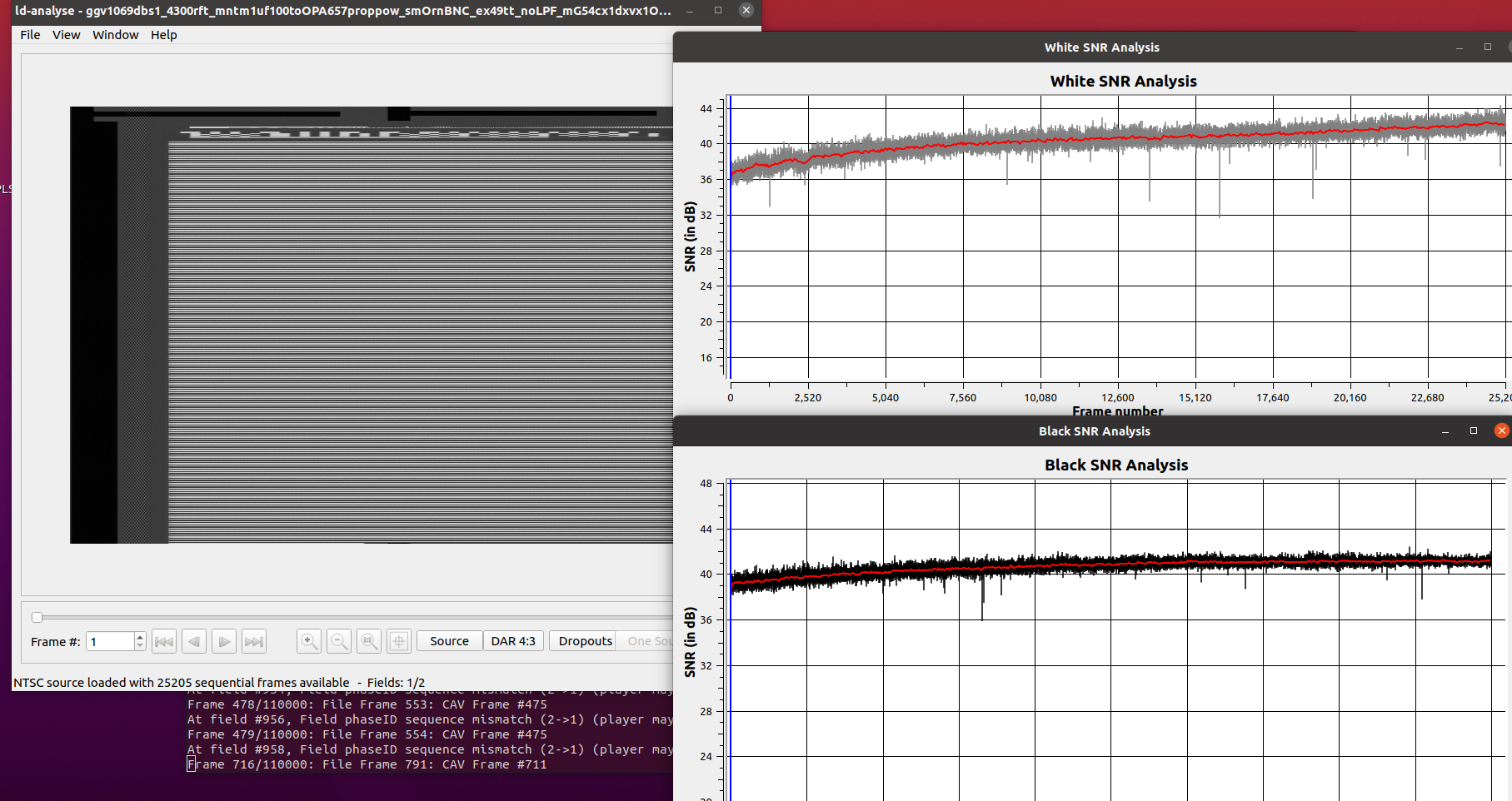Click terminal line 'At field #958'
The height and width of the screenshot is (801, 1512).
[430, 749]
